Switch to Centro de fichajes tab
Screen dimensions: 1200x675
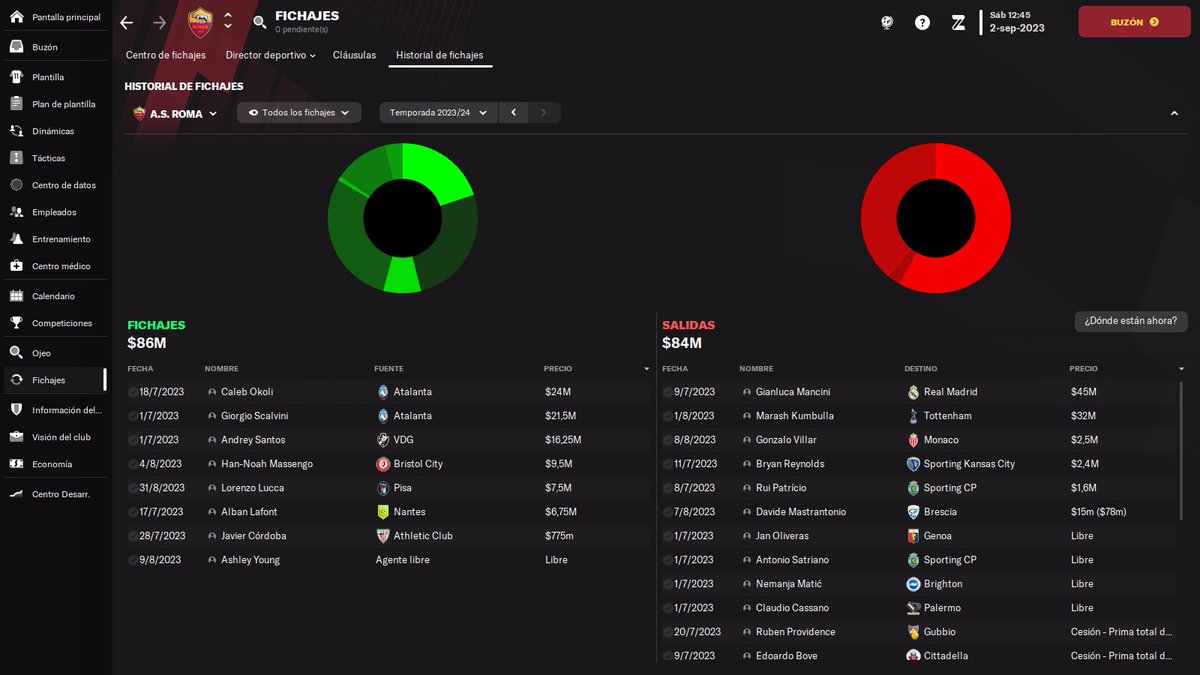click(x=166, y=55)
